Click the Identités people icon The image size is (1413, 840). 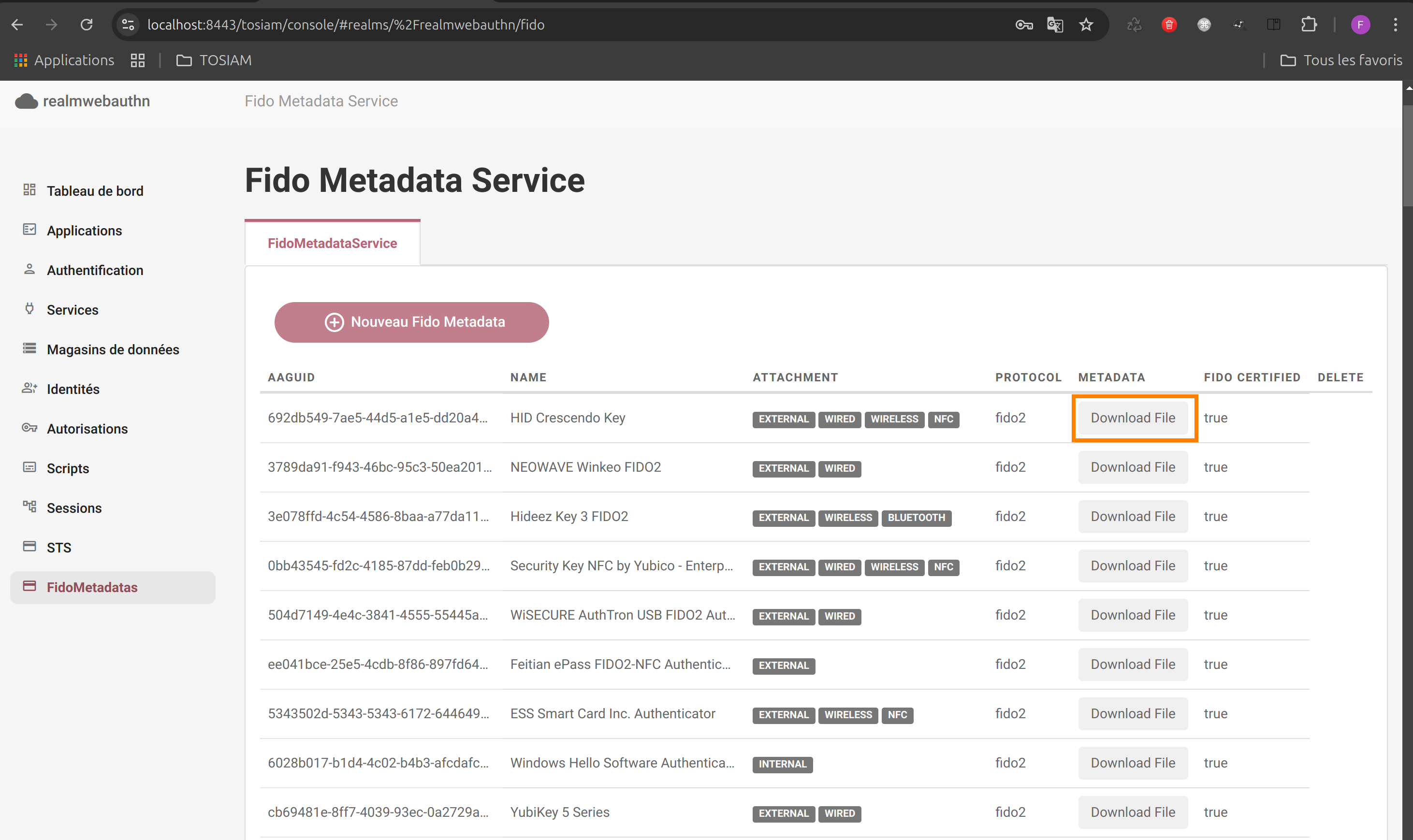tap(29, 388)
